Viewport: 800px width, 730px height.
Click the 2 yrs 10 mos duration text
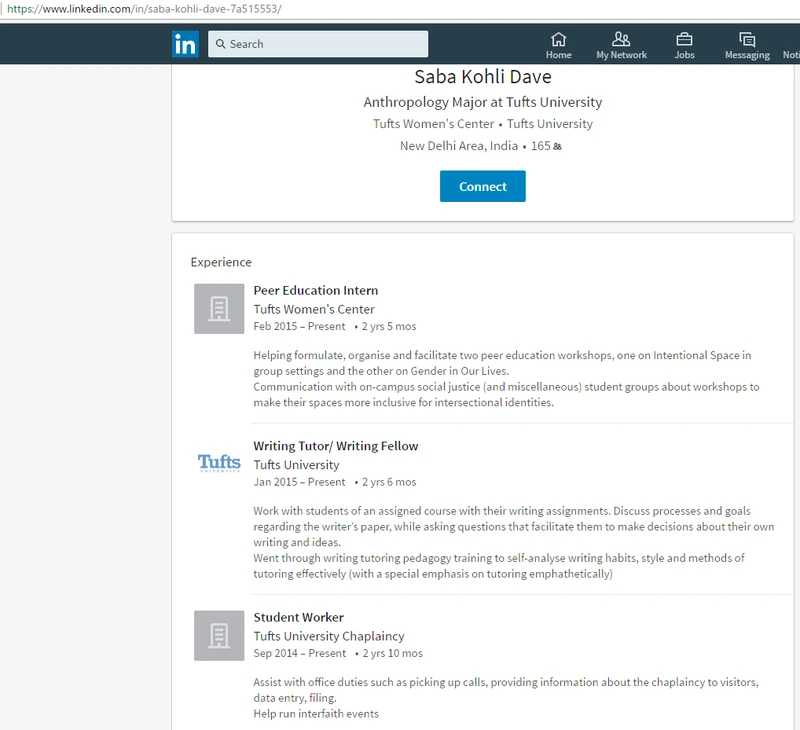392,653
